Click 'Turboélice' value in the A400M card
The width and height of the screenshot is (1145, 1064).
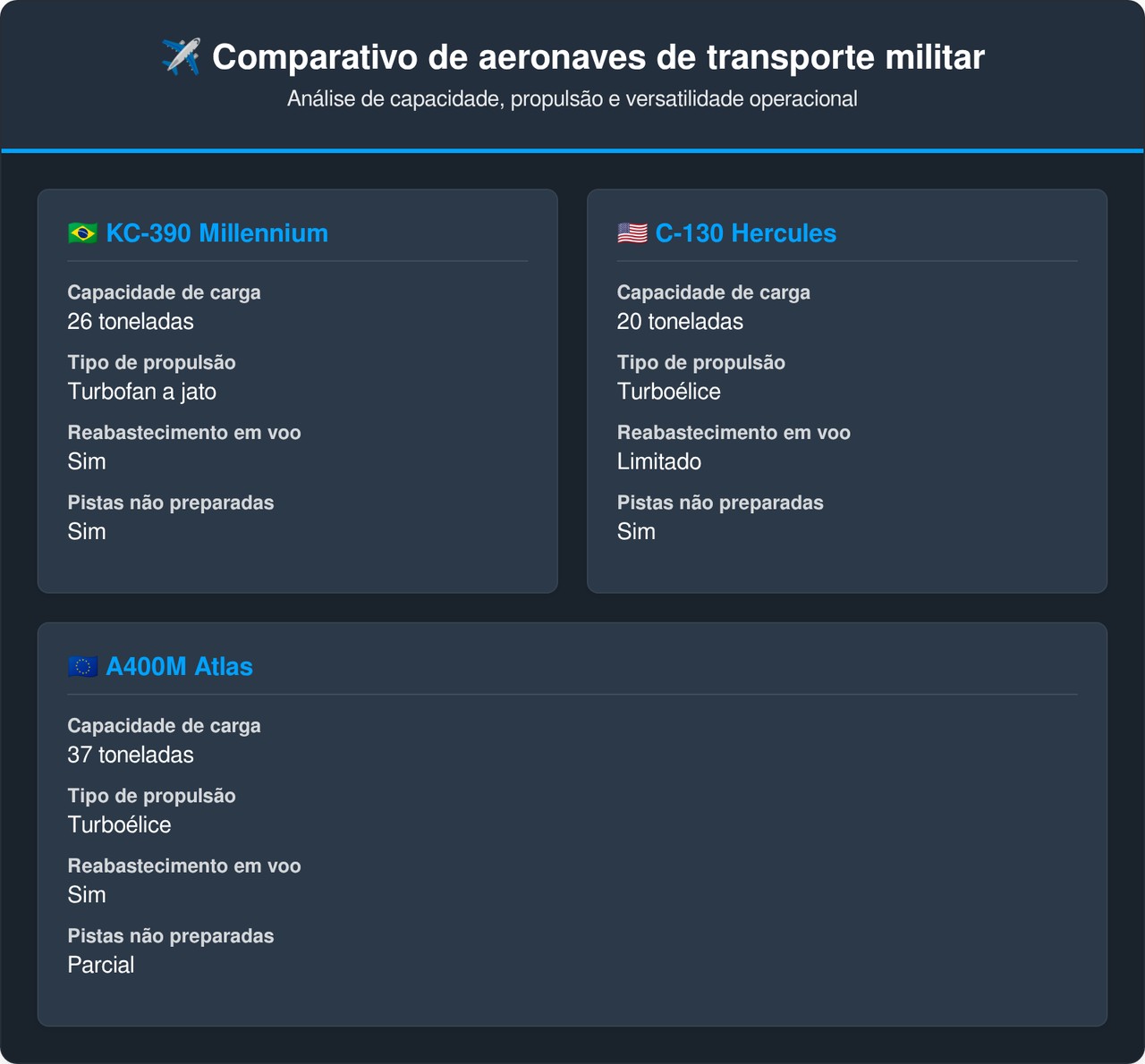point(120,825)
